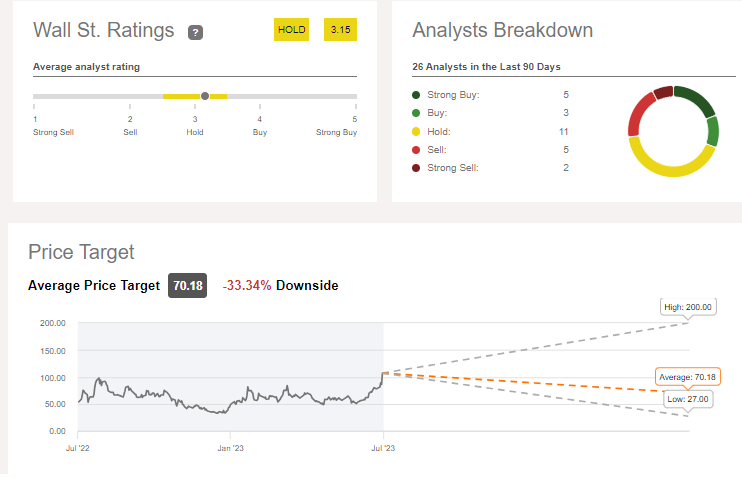Click the Jul '23 axis label
Screen dimensions: 742x478
coord(384,449)
